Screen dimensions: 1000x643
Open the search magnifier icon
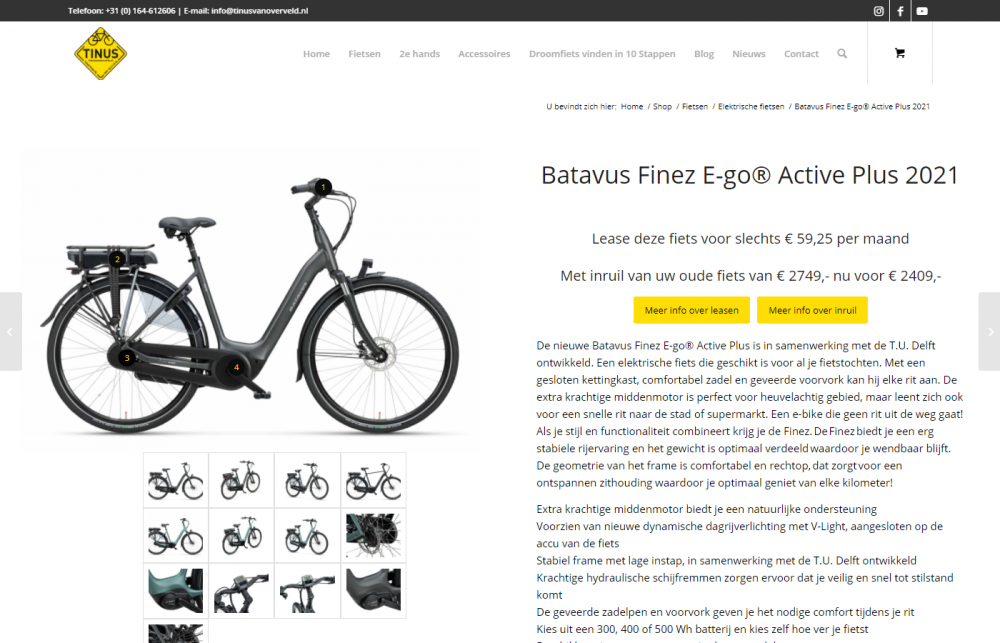pos(842,54)
